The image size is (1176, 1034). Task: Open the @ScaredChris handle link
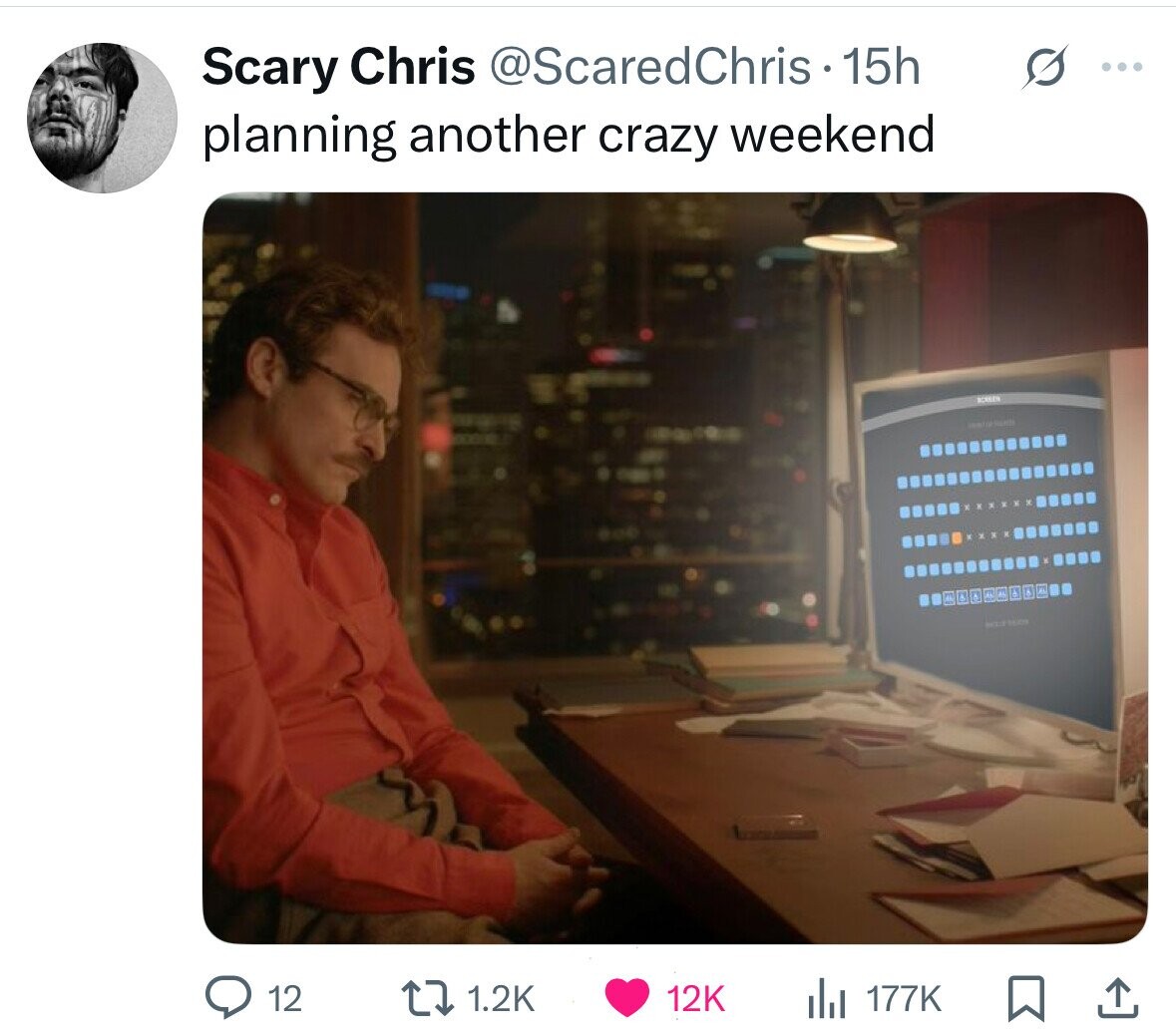(650, 66)
